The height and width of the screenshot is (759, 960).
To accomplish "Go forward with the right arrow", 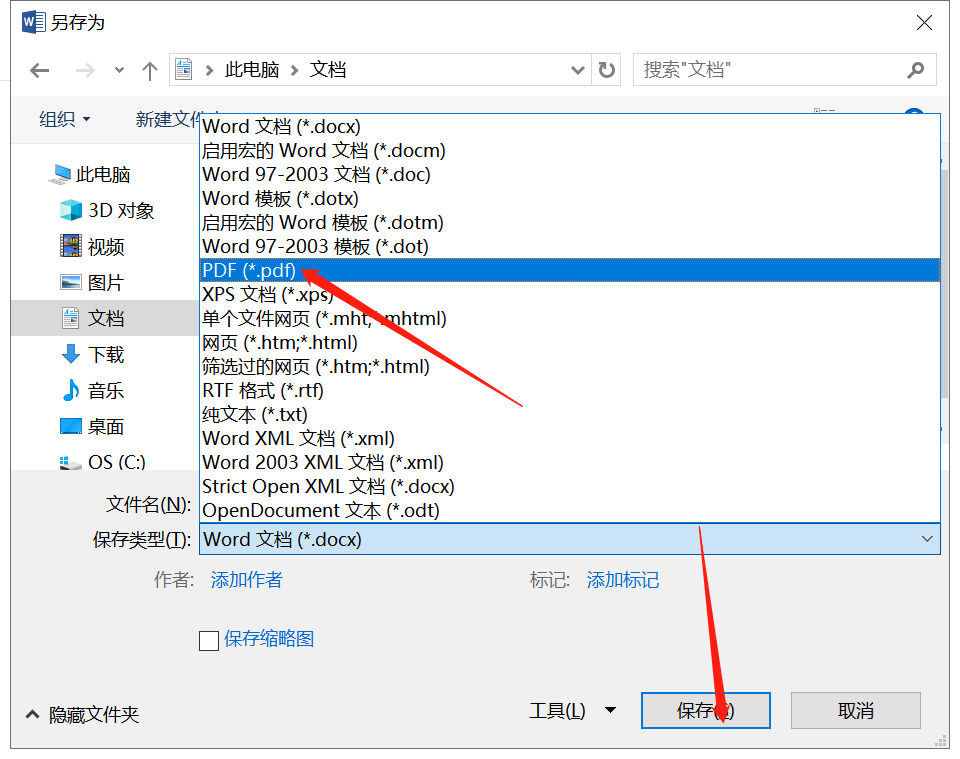I will 85,70.
